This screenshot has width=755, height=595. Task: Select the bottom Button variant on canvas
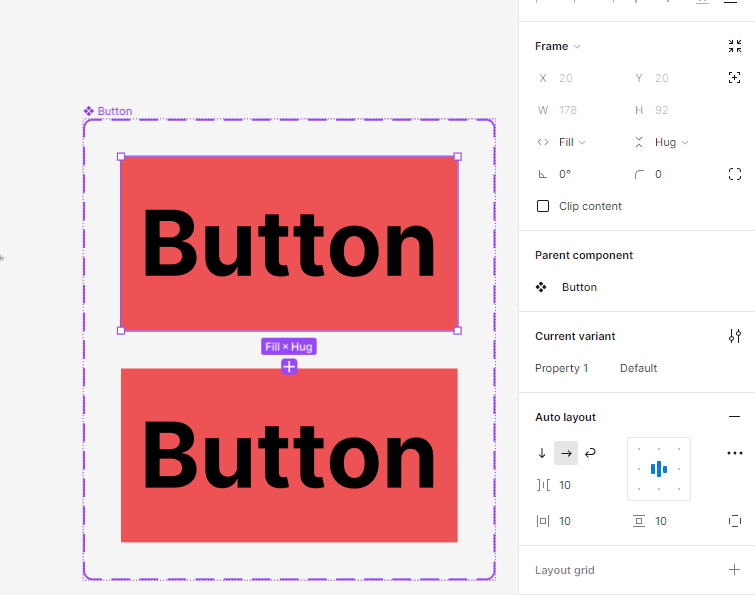(289, 455)
